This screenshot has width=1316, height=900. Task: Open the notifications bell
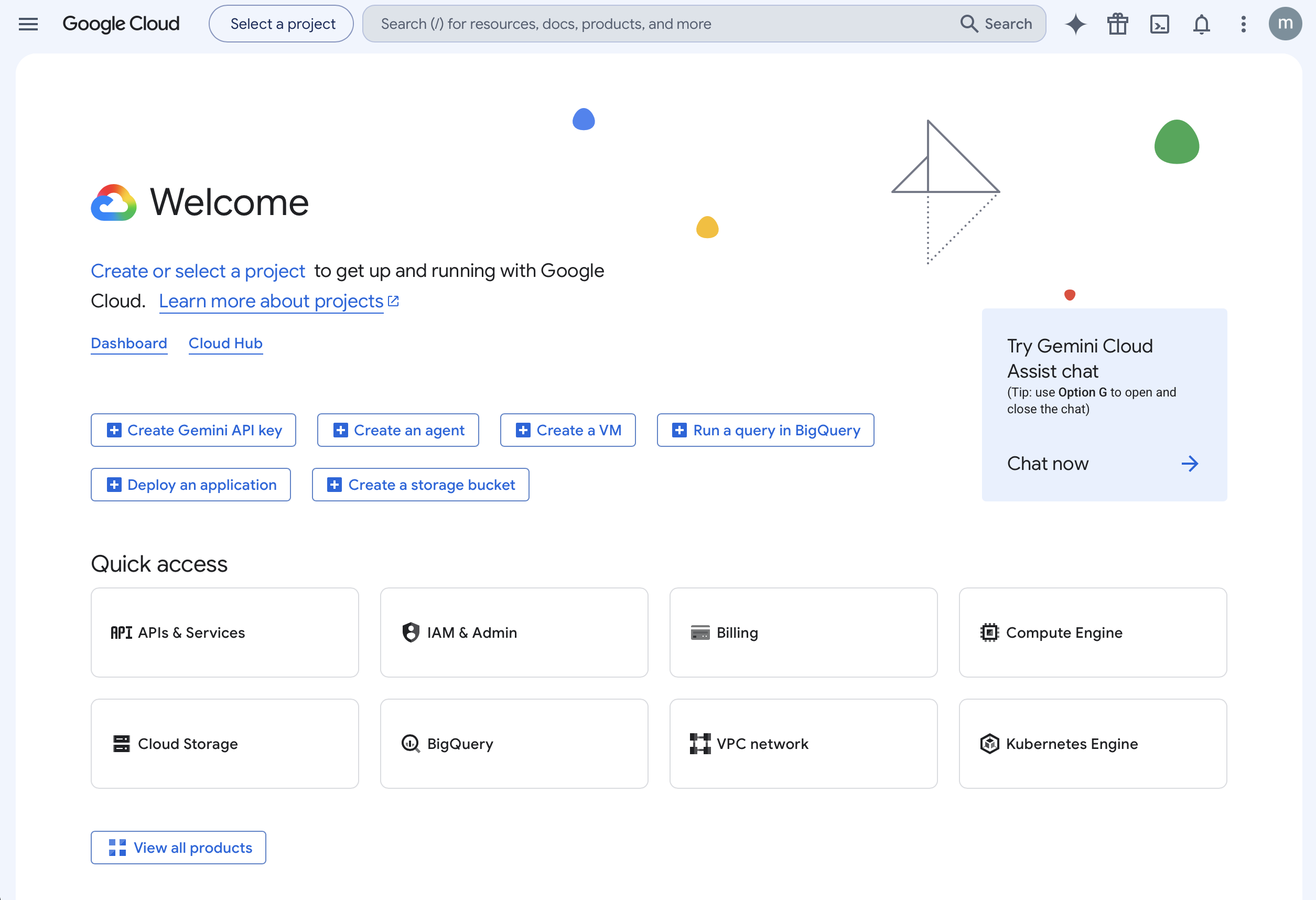pyautogui.click(x=1202, y=24)
